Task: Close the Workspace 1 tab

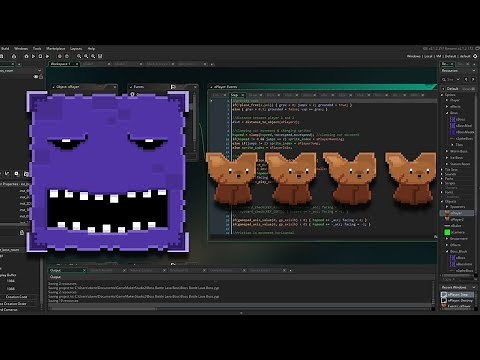Action: pyautogui.click(x=76, y=64)
